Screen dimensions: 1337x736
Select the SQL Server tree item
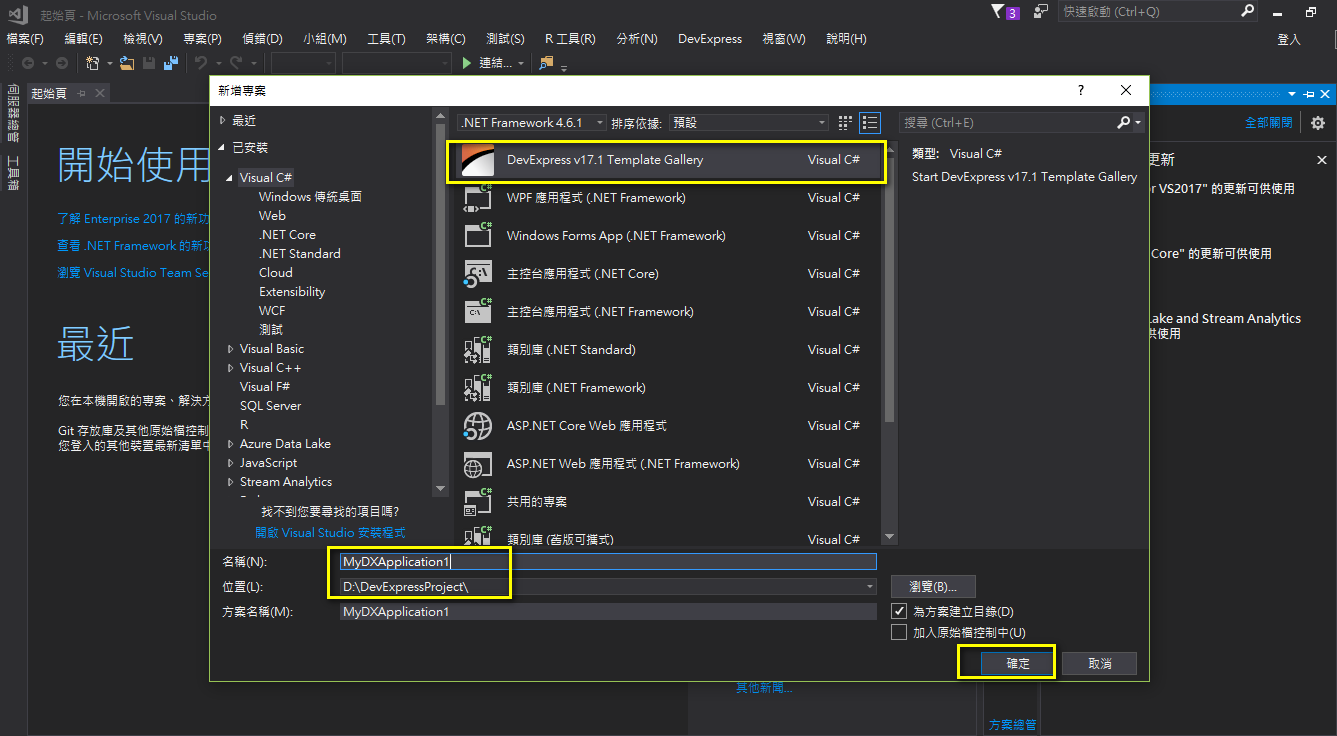click(270, 406)
